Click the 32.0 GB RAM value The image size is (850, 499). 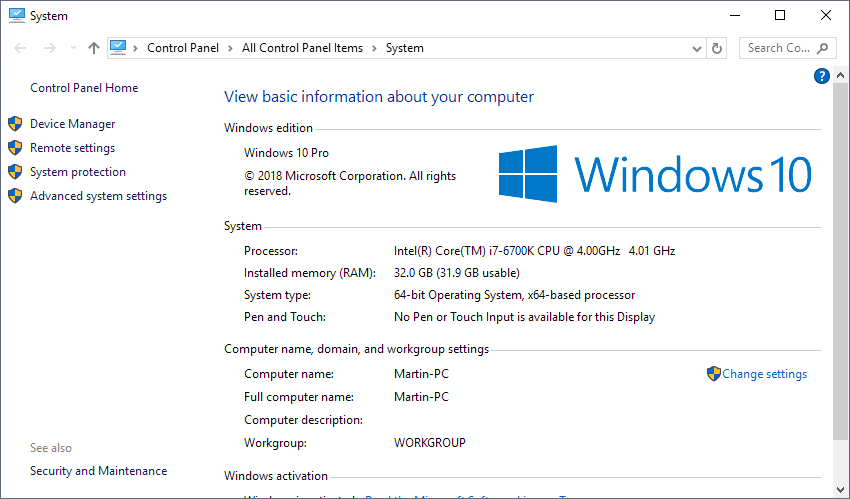(456, 273)
